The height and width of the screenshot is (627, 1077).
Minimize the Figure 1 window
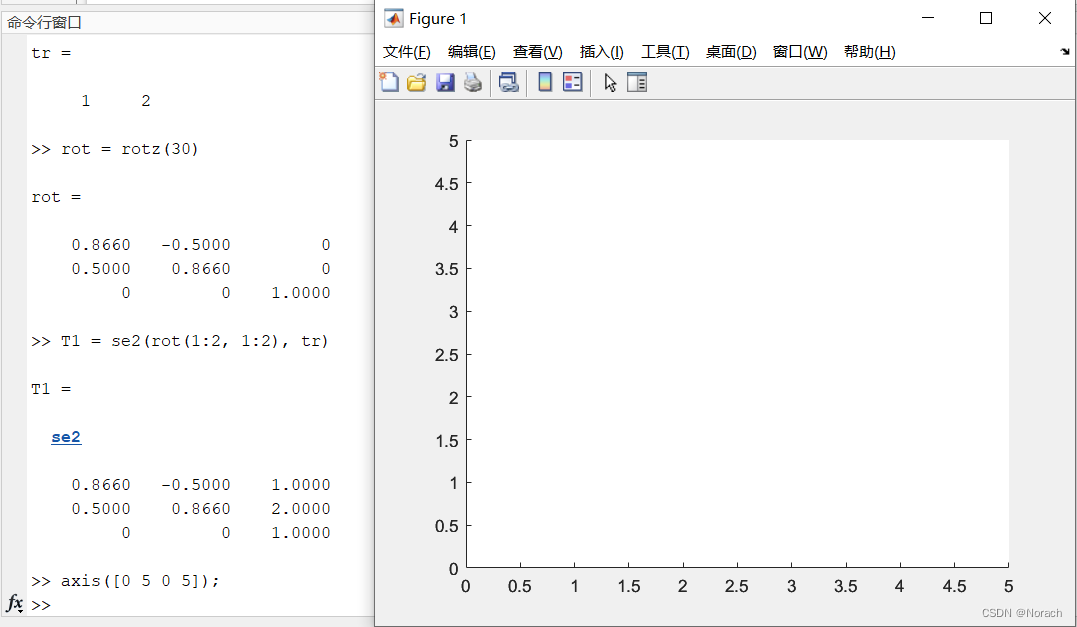click(928, 19)
